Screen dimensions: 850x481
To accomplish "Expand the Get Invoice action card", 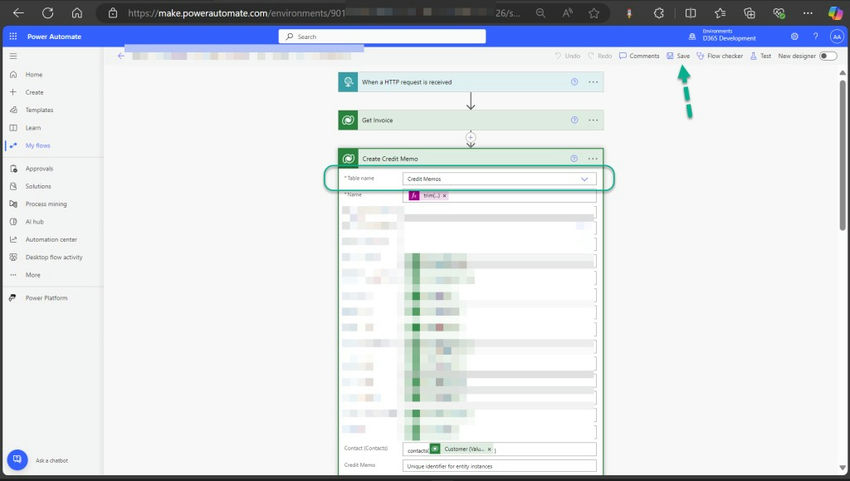I will click(x=471, y=120).
